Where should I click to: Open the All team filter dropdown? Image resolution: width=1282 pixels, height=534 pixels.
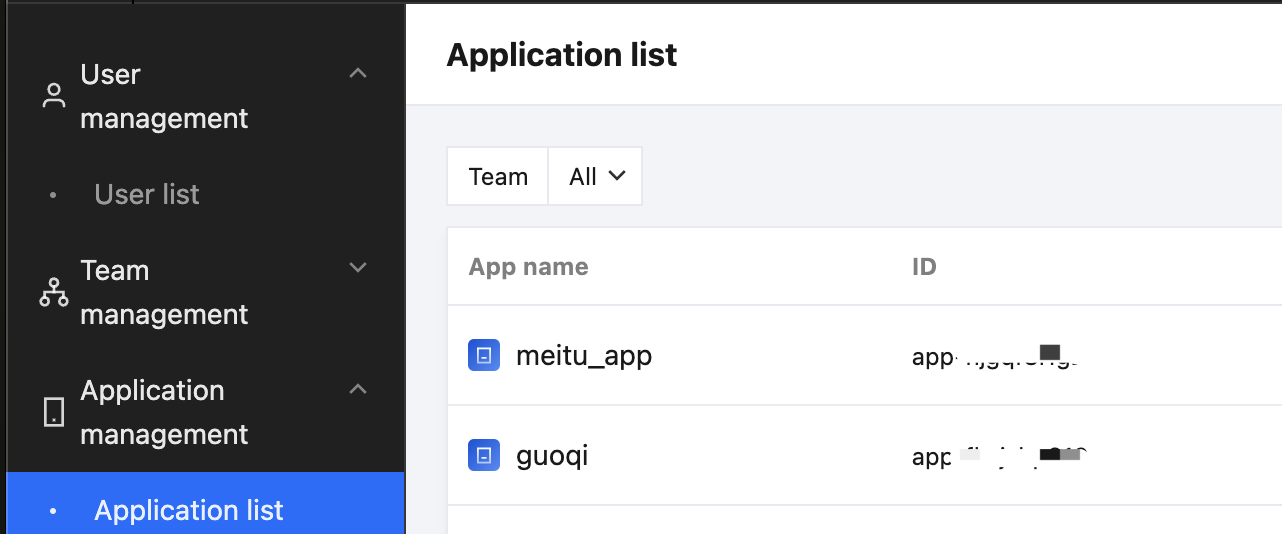[x=596, y=176]
